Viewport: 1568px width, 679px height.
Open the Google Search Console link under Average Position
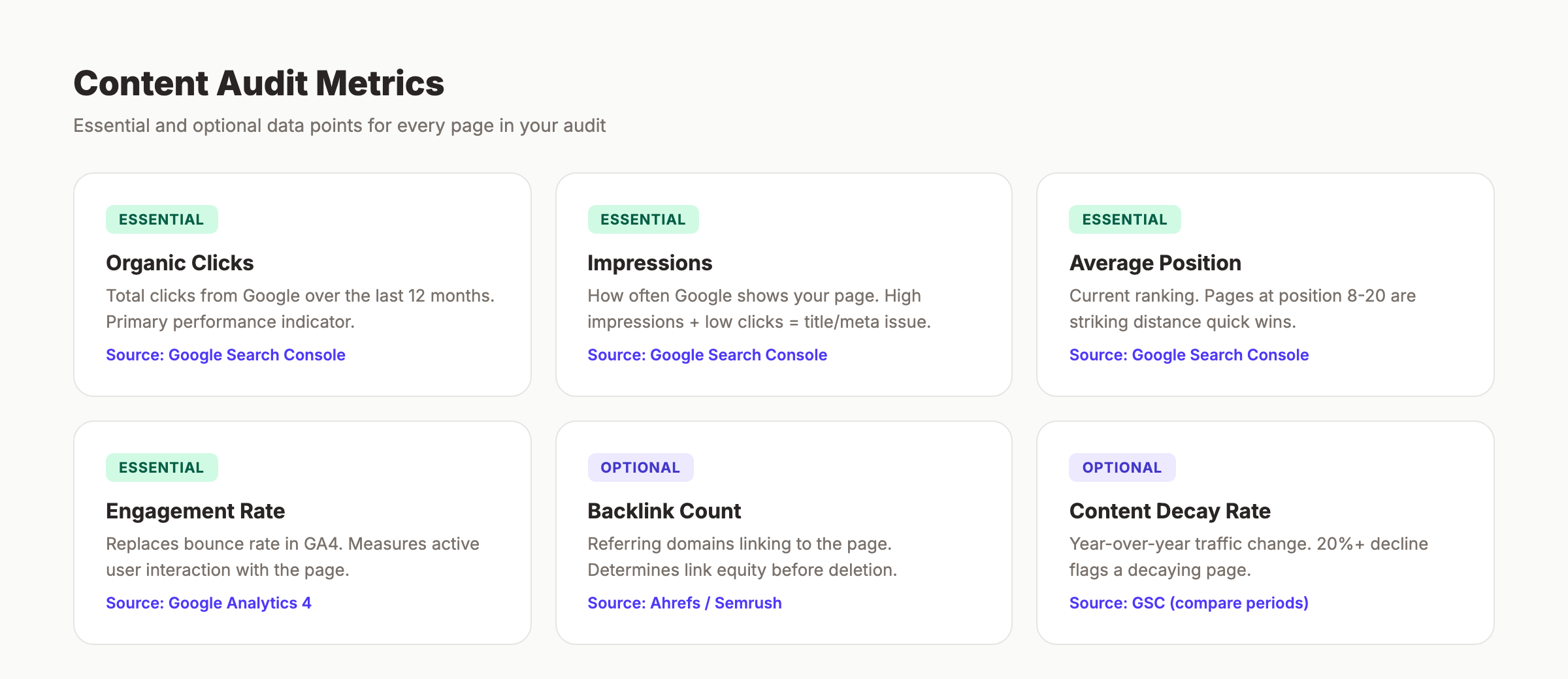point(1188,355)
